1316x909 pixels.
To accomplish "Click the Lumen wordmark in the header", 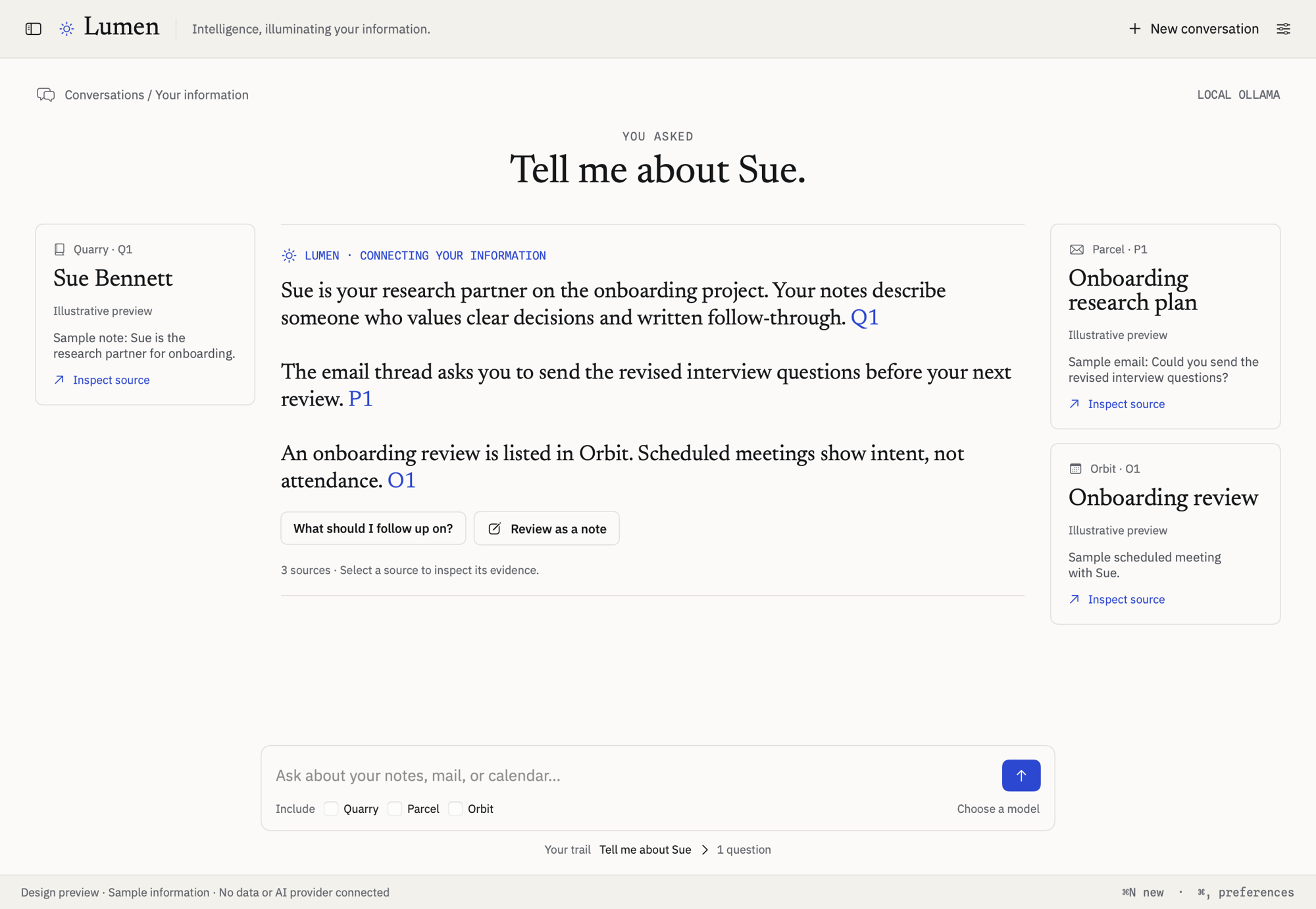I will point(121,28).
